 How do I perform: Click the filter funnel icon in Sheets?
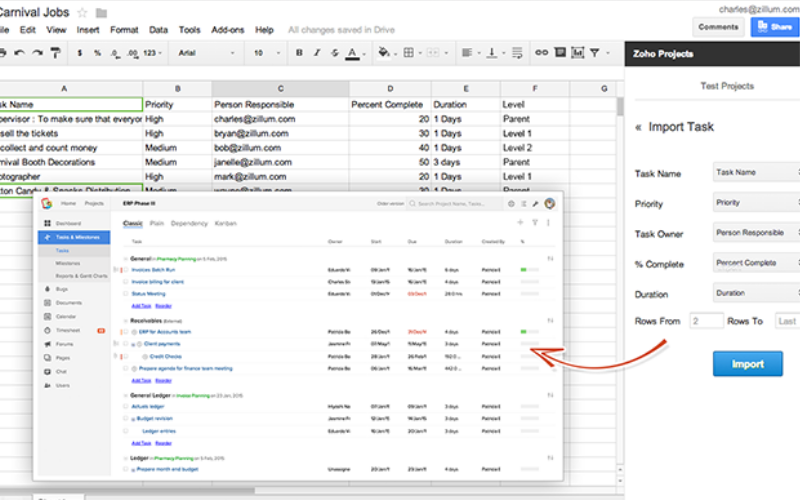[594, 53]
